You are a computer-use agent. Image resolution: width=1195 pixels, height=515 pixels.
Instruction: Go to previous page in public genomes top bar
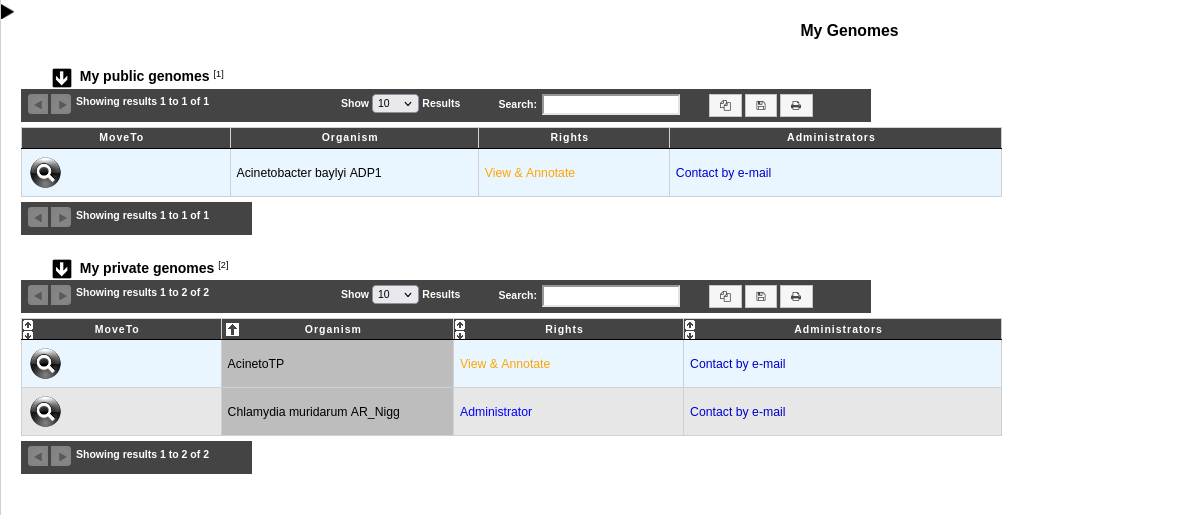pos(38,104)
